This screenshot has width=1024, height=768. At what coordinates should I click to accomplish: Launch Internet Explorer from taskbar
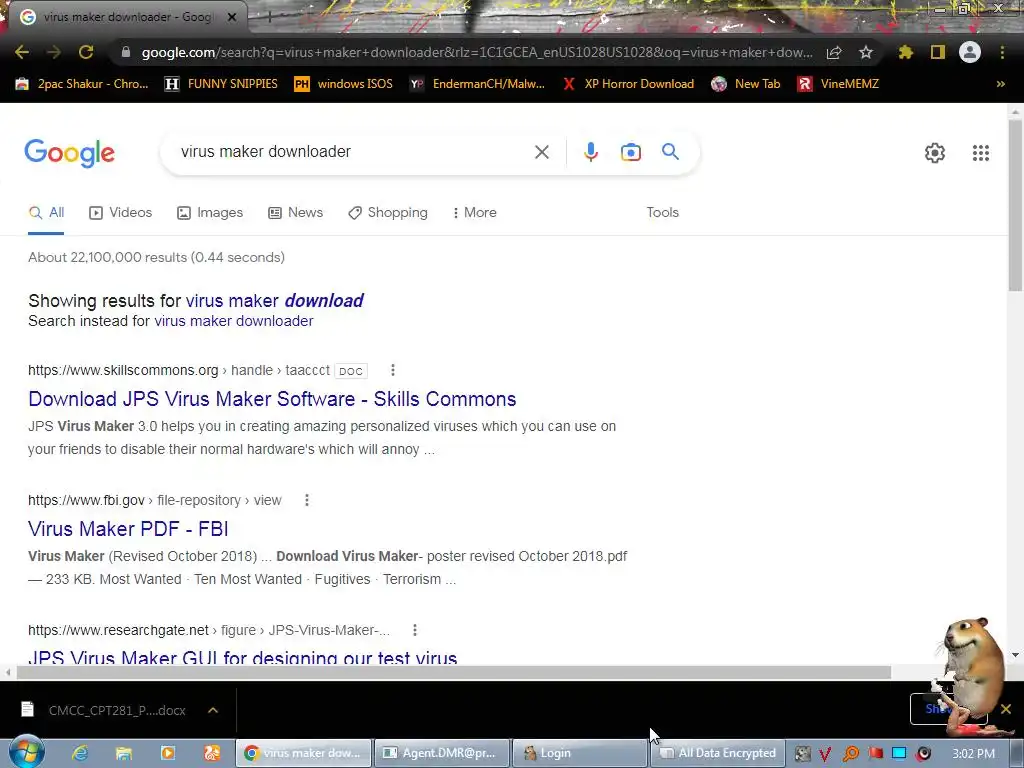[x=80, y=753]
